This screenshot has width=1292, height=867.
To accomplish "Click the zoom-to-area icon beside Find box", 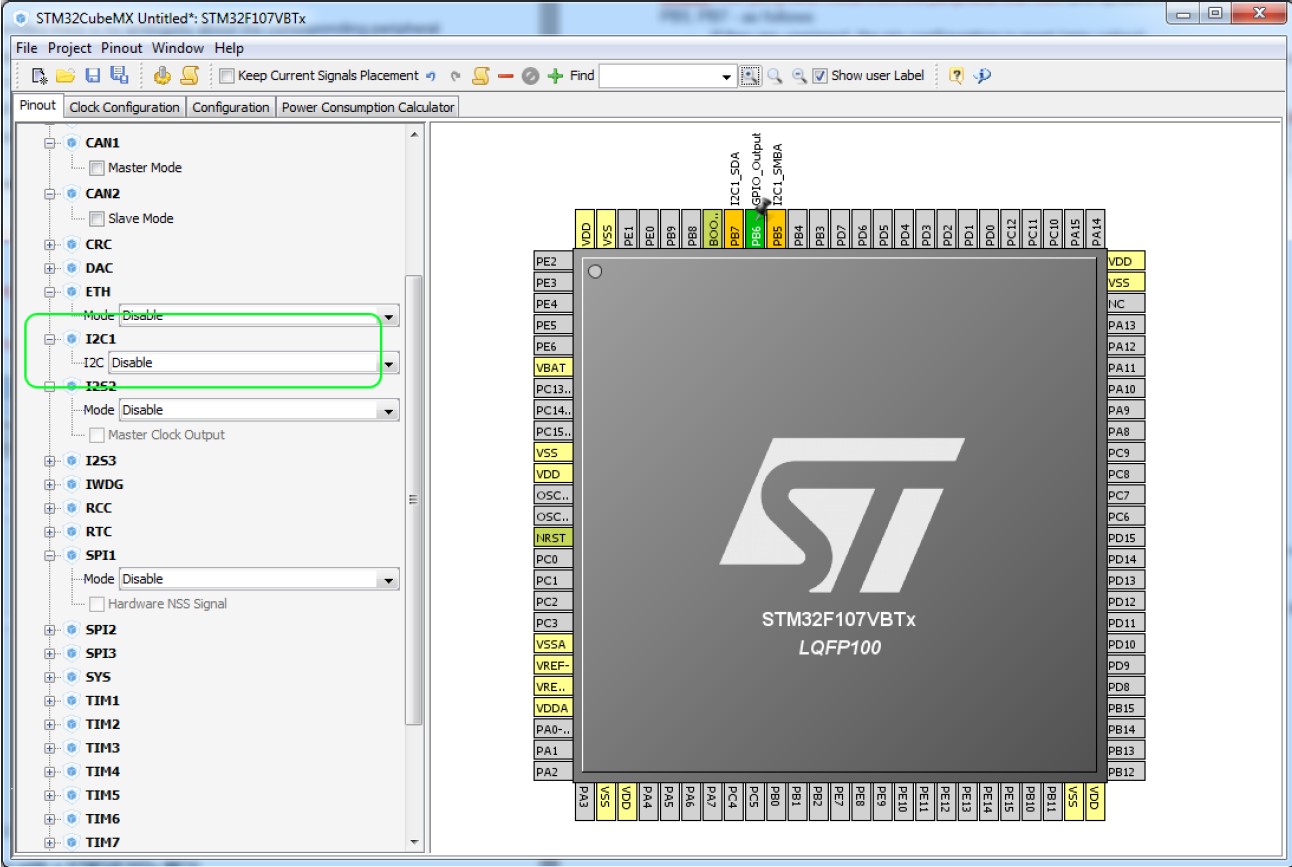I will tap(750, 76).
